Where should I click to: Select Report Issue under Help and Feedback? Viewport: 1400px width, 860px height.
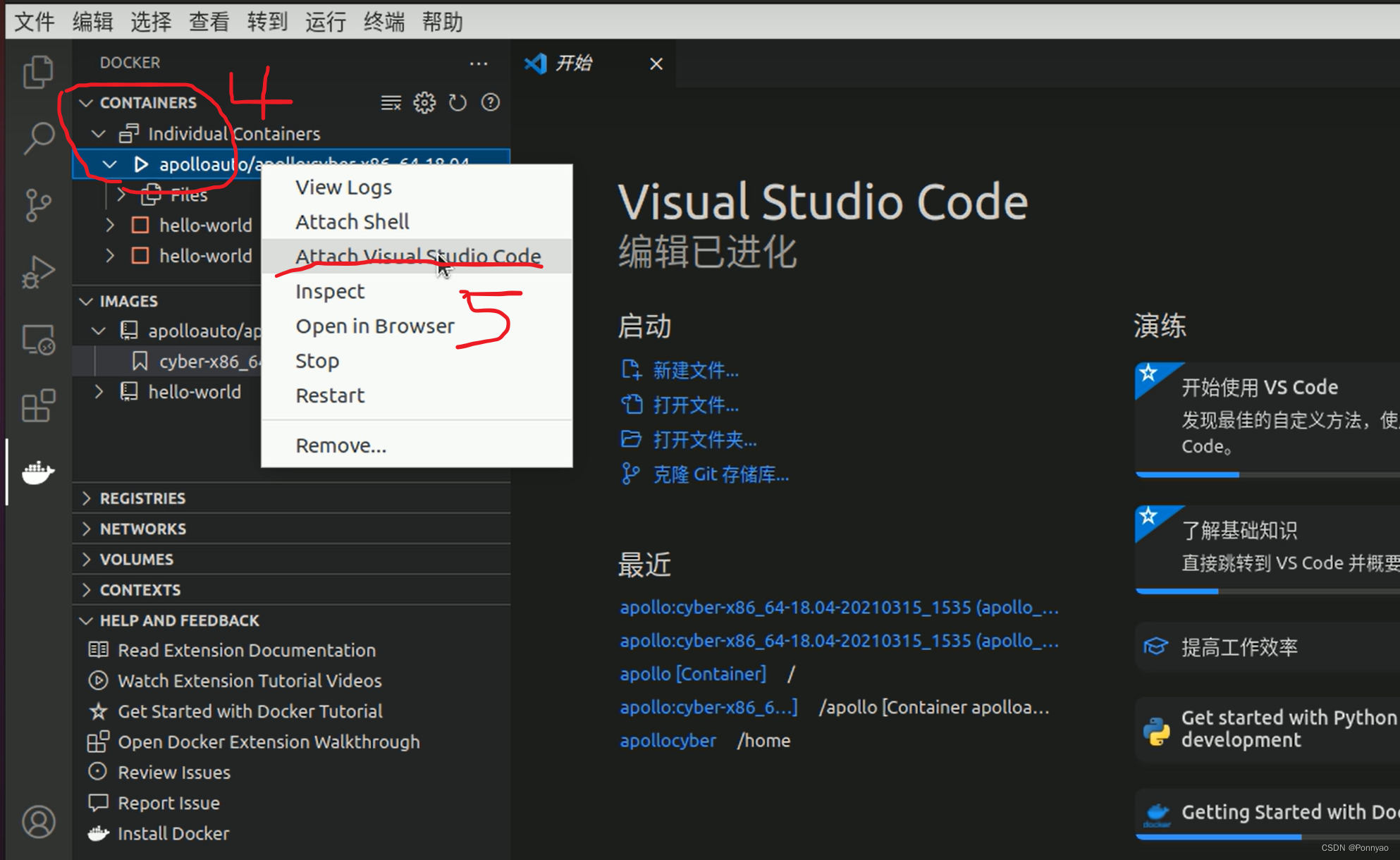click(x=168, y=802)
